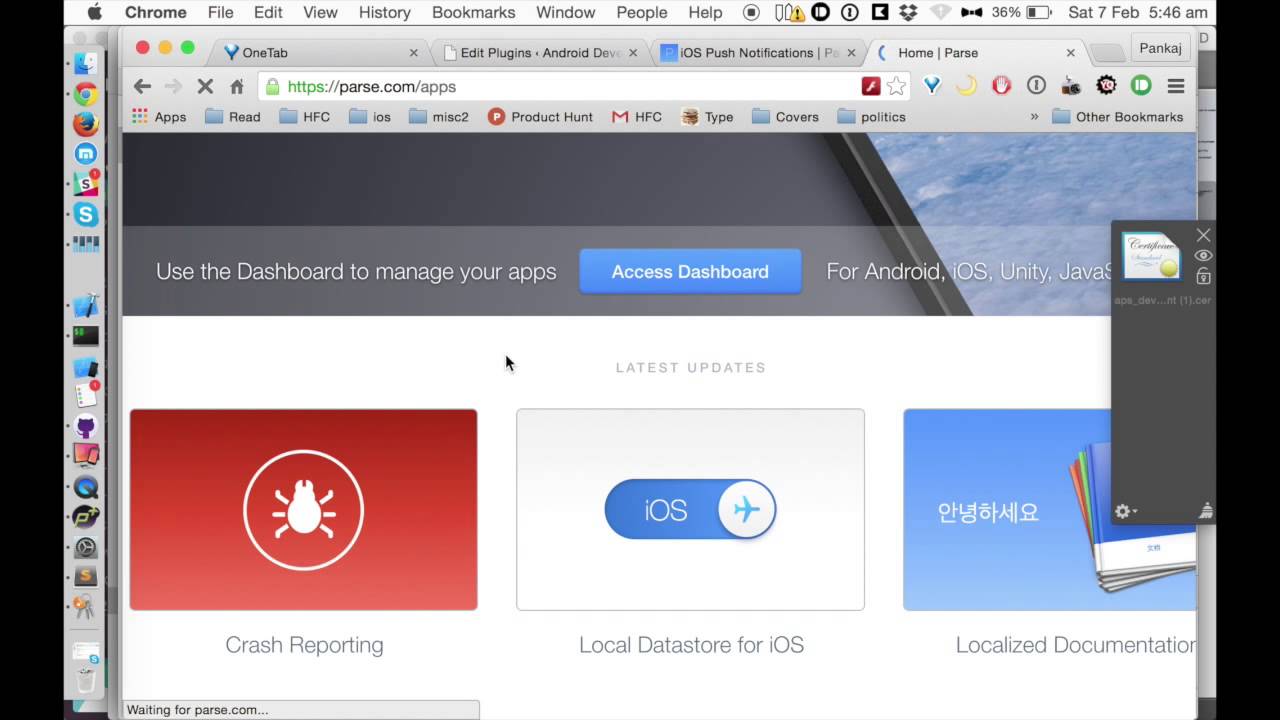
Task: Open the Other Bookmarks folder
Action: click(x=1118, y=117)
